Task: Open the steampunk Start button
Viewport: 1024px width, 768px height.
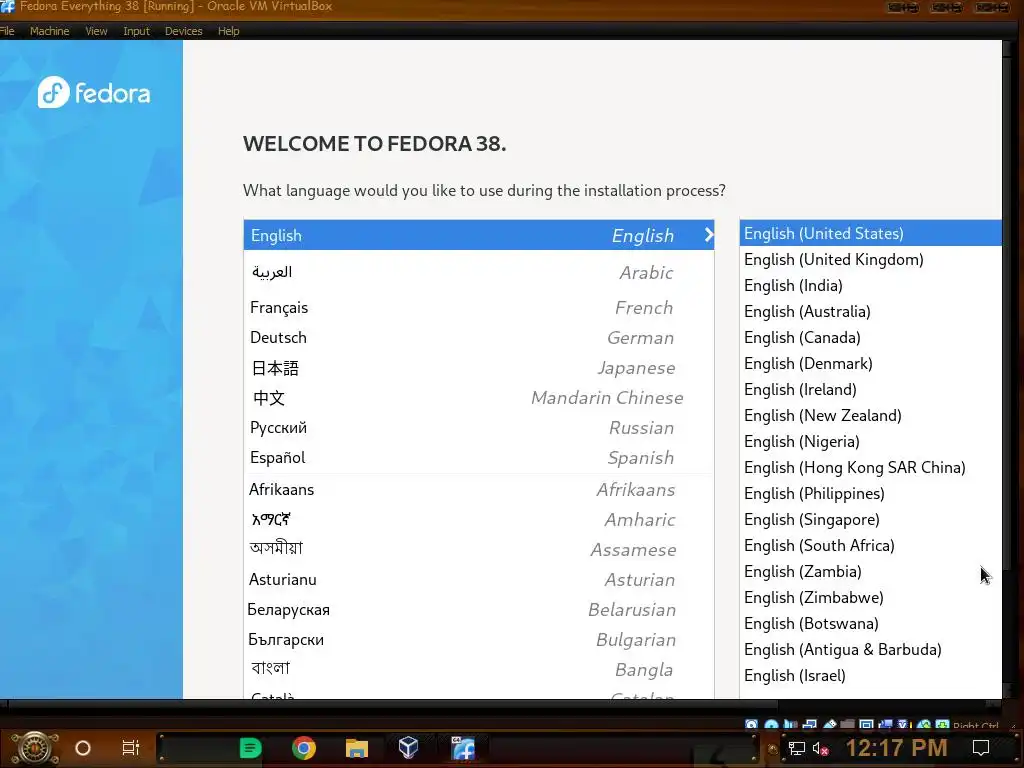Action: point(34,748)
